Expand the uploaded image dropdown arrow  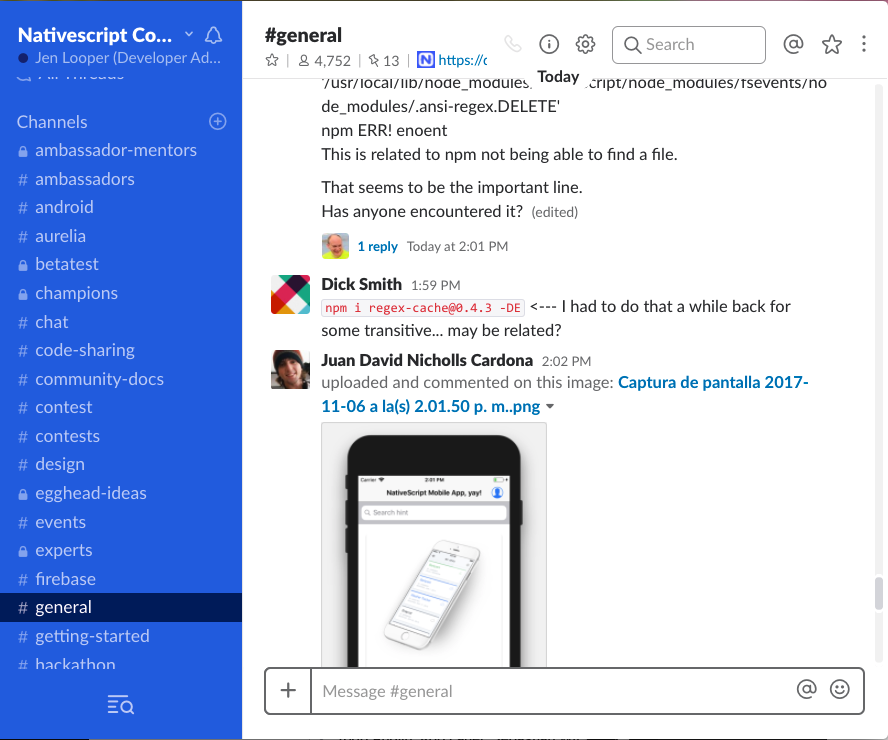click(x=549, y=407)
